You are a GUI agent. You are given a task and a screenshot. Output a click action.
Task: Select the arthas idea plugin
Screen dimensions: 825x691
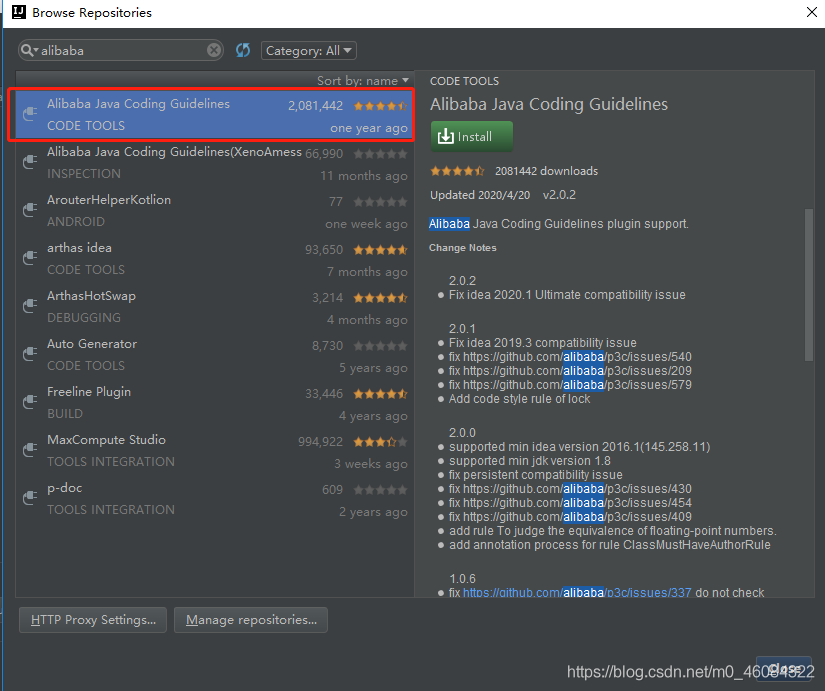pyautogui.click(x=213, y=259)
